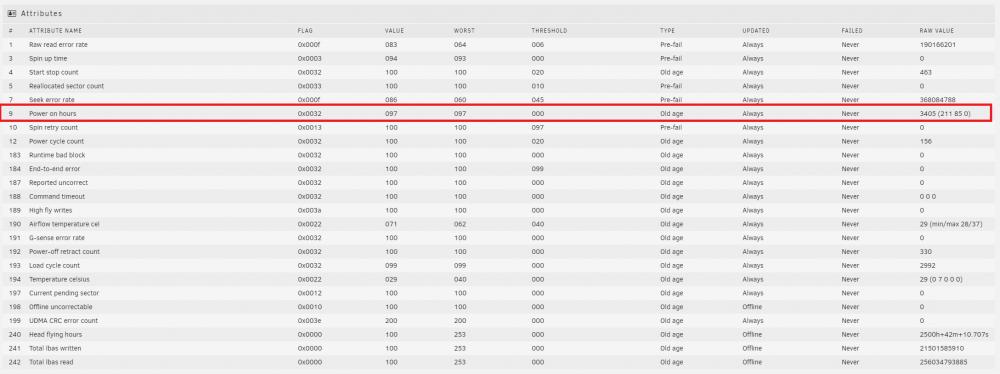This screenshot has width=1000, height=374.
Task: Click value 083 in Raw read error rate row
Action: pos(391,45)
